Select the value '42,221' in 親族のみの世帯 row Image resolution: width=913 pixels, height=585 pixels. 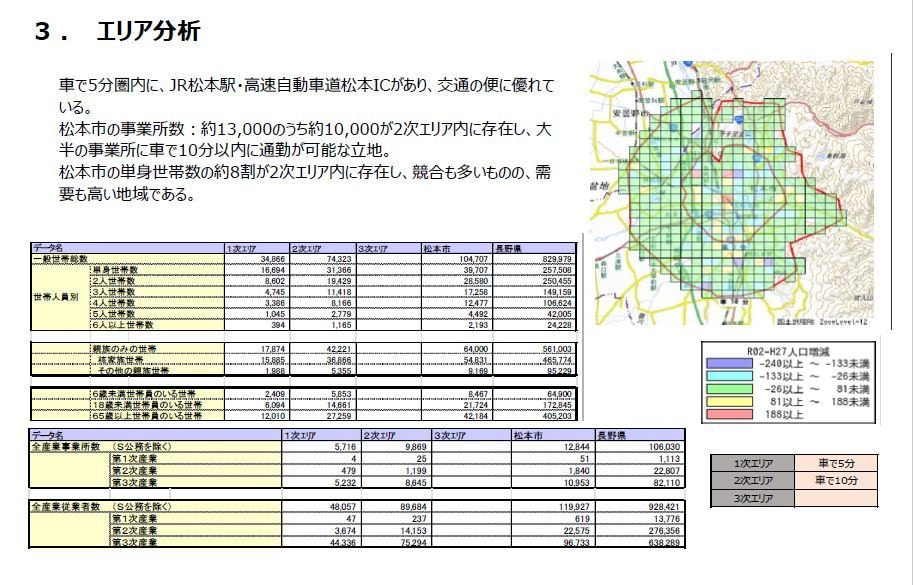point(338,349)
